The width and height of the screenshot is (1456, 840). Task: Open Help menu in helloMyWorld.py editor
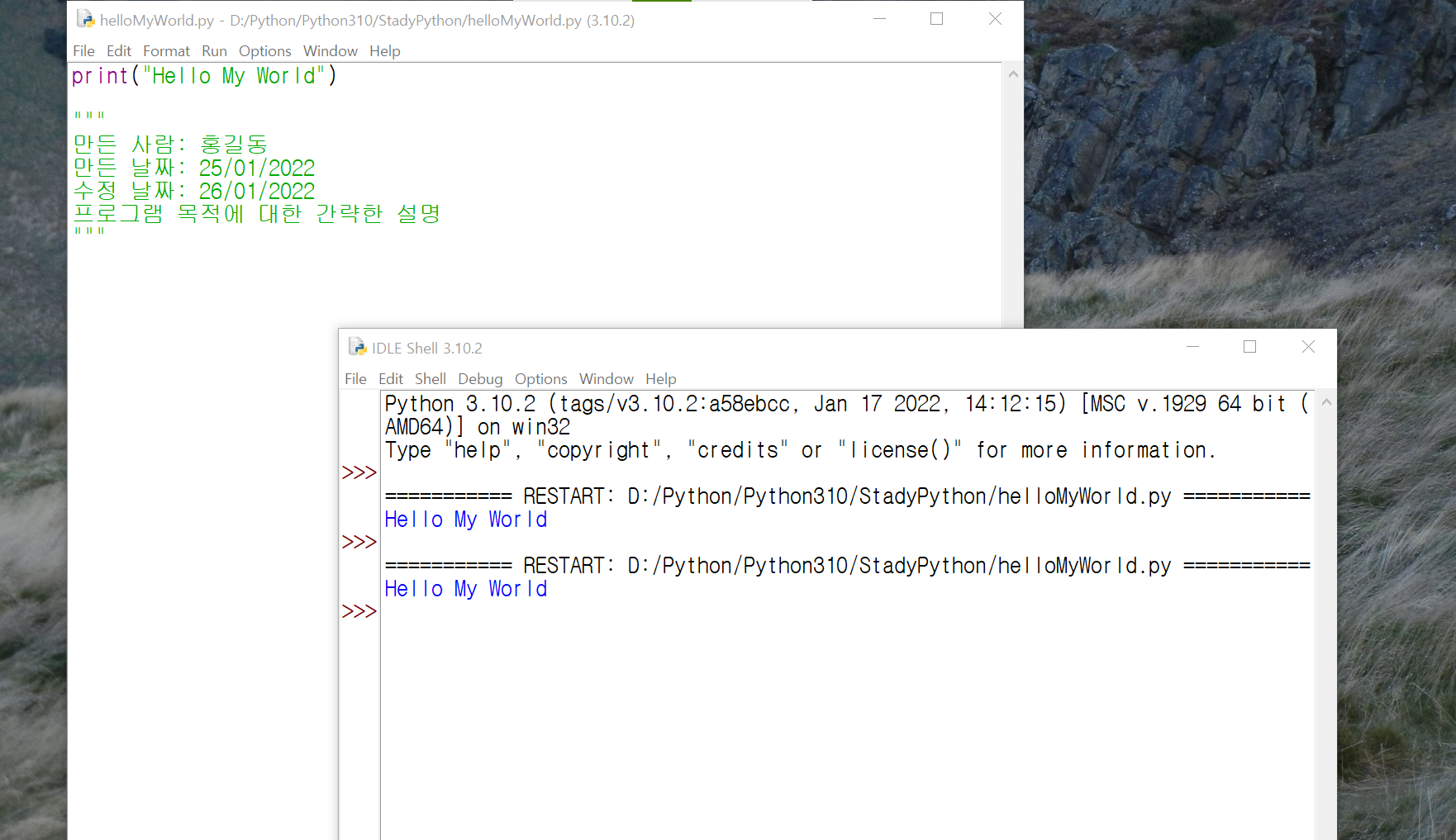[x=384, y=51]
